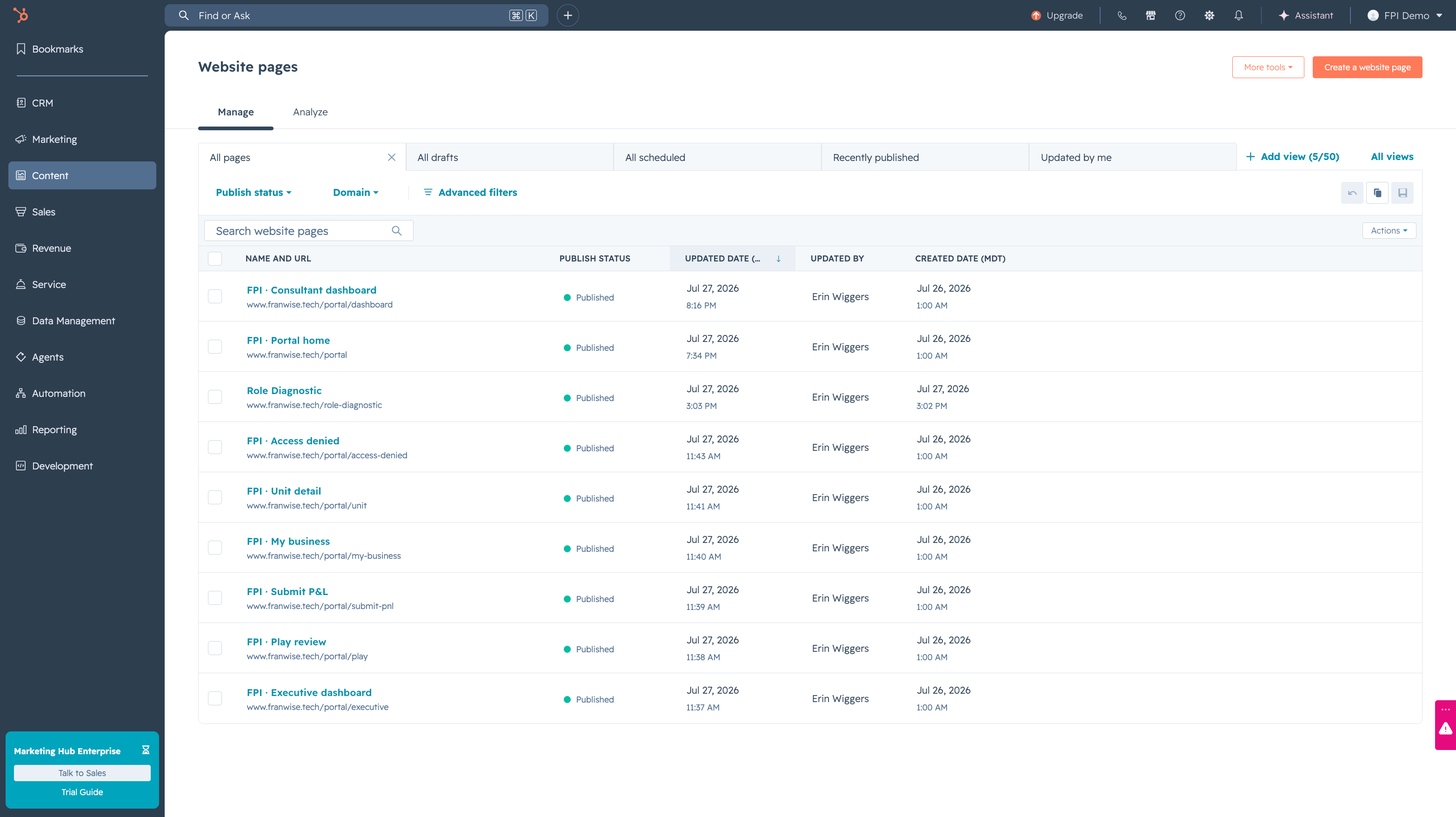
Task: Open the marketplace storefront icon
Action: 1151,15
